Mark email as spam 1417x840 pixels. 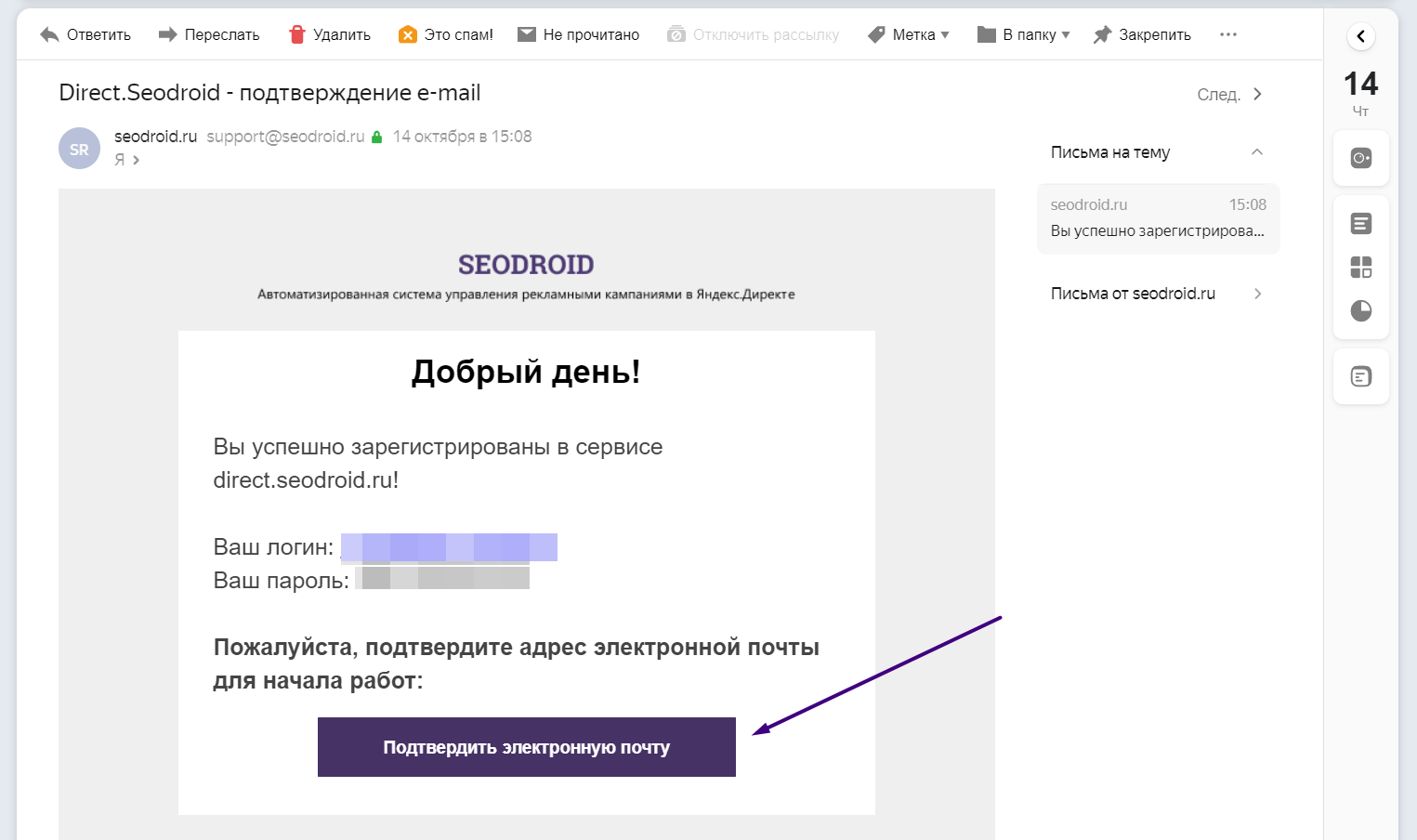tap(446, 34)
